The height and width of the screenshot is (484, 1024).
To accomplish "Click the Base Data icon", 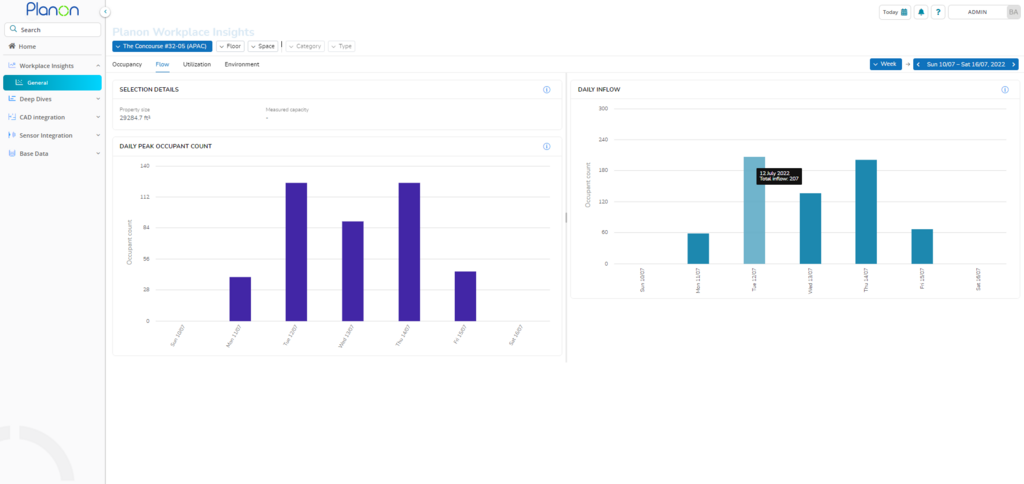I will 12,153.
